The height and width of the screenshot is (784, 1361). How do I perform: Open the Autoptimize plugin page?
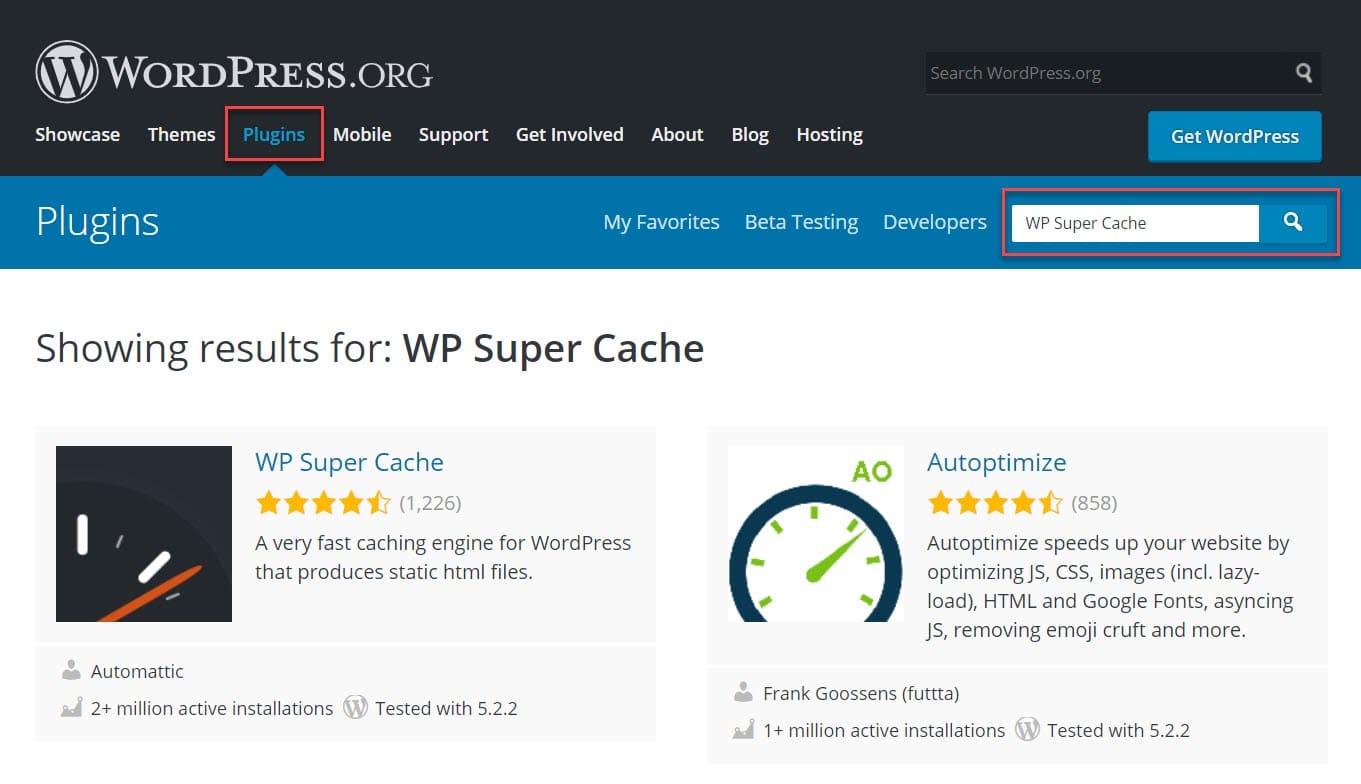[x=996, y=462]
